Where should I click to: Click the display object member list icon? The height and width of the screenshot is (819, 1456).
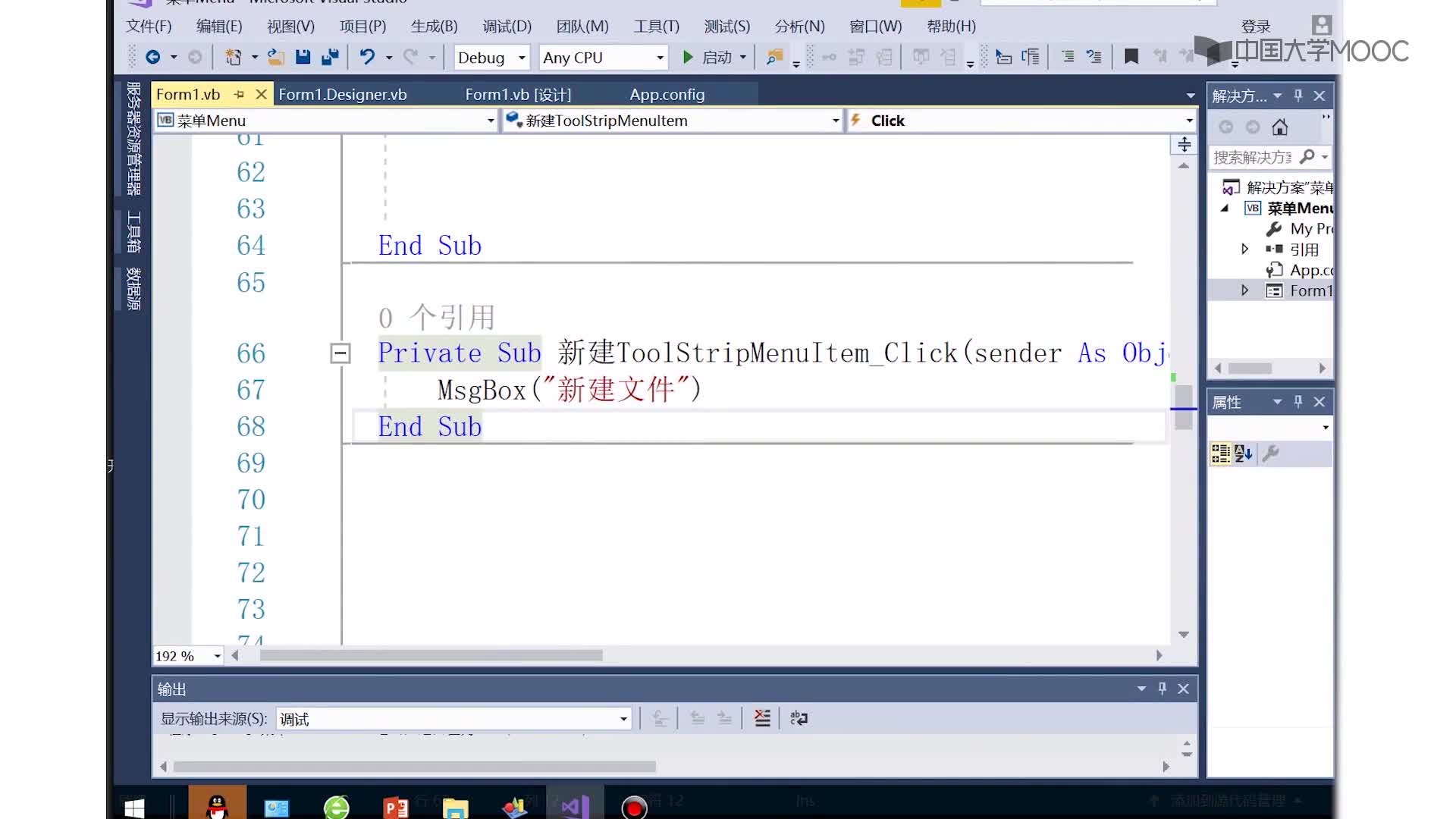(x=1003, y=57)
